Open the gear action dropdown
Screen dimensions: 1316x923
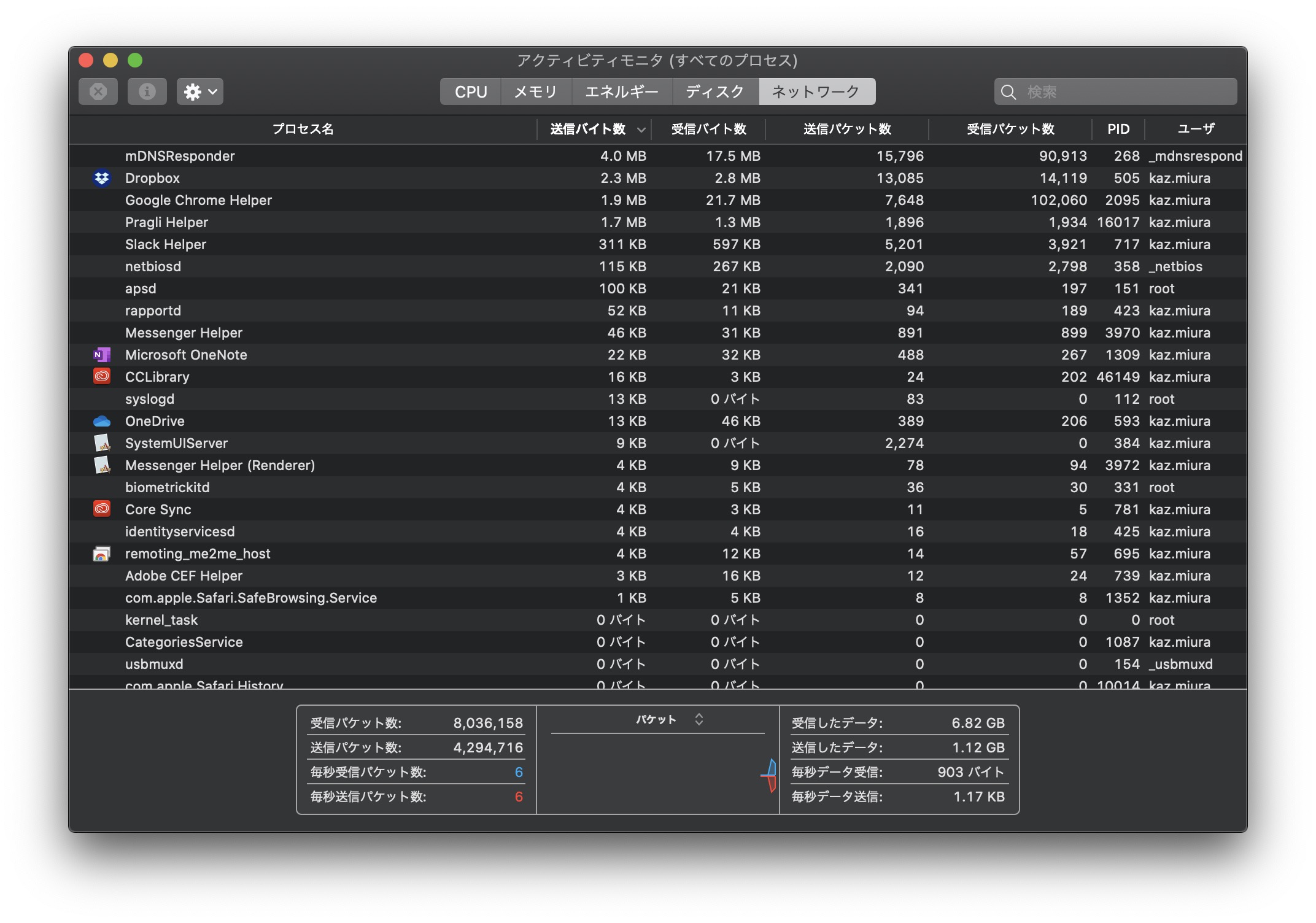(x=200, y=91)
